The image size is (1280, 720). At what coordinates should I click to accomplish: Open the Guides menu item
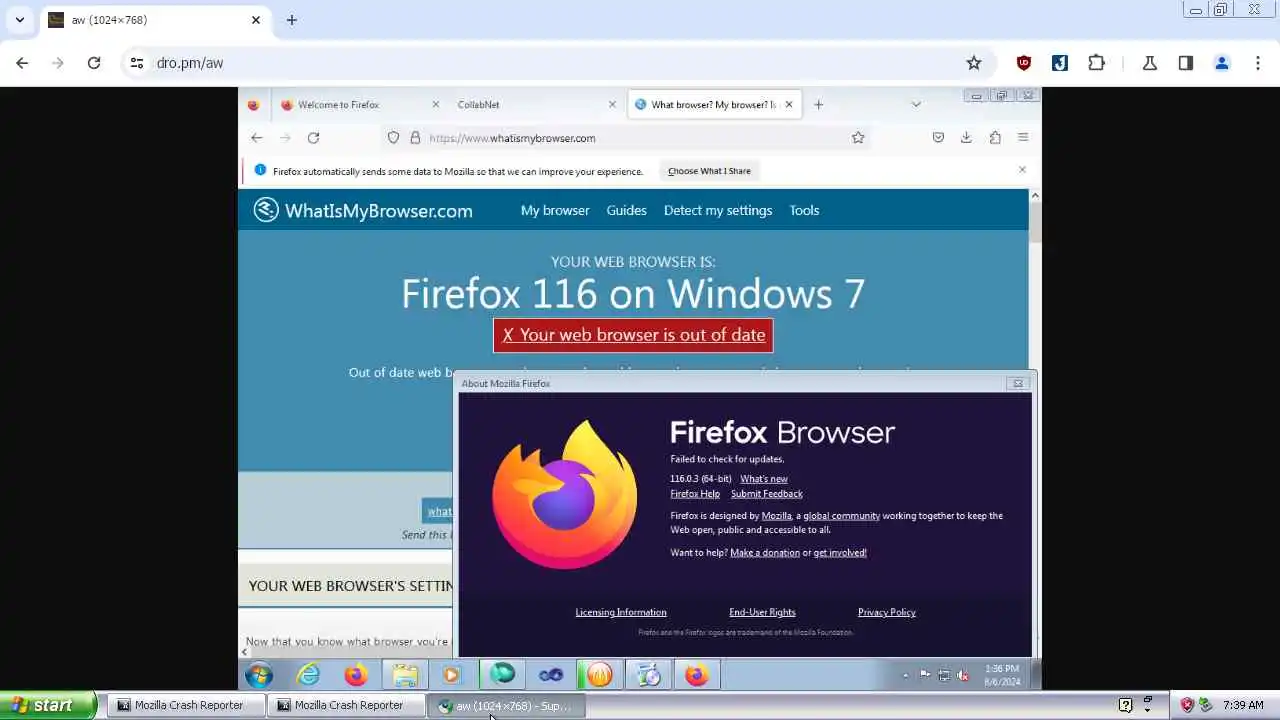627,210
